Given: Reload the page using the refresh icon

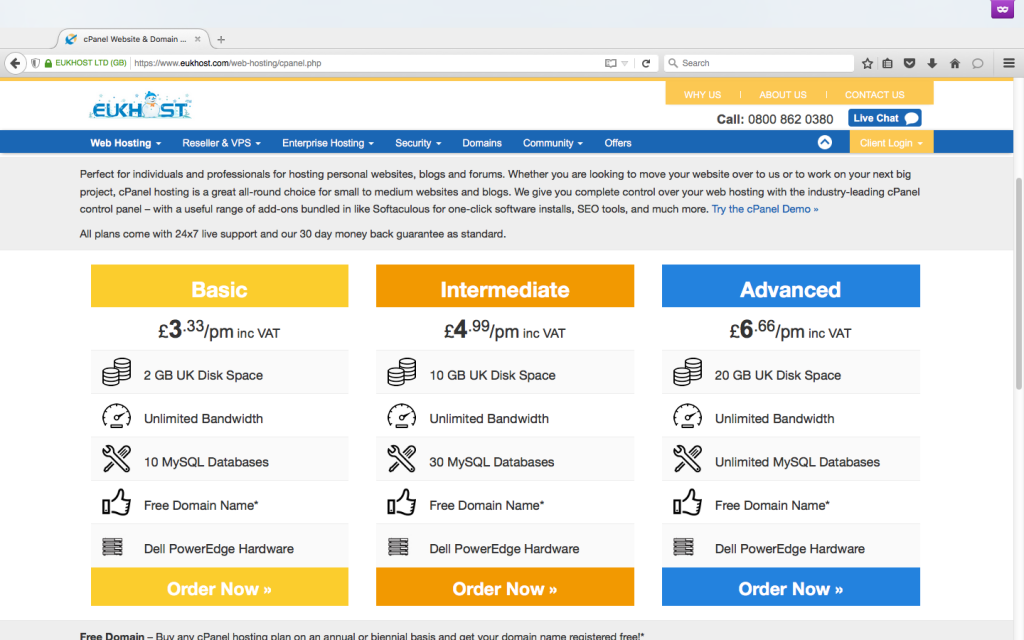Looking at the screenshot, I should point(646,63).
